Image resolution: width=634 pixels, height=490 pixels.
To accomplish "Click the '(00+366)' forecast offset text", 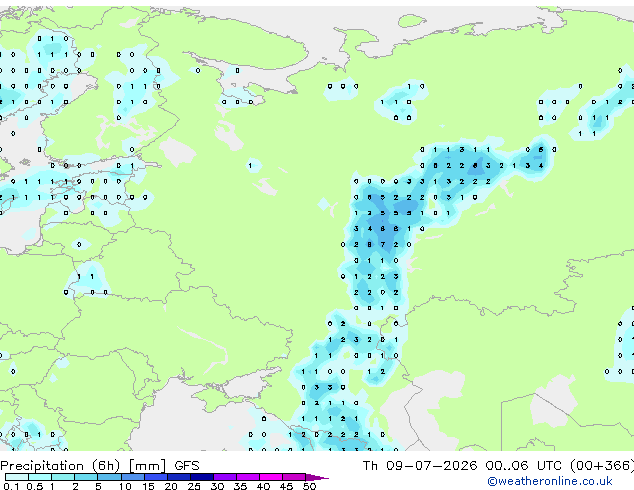I will coord(602,466).
